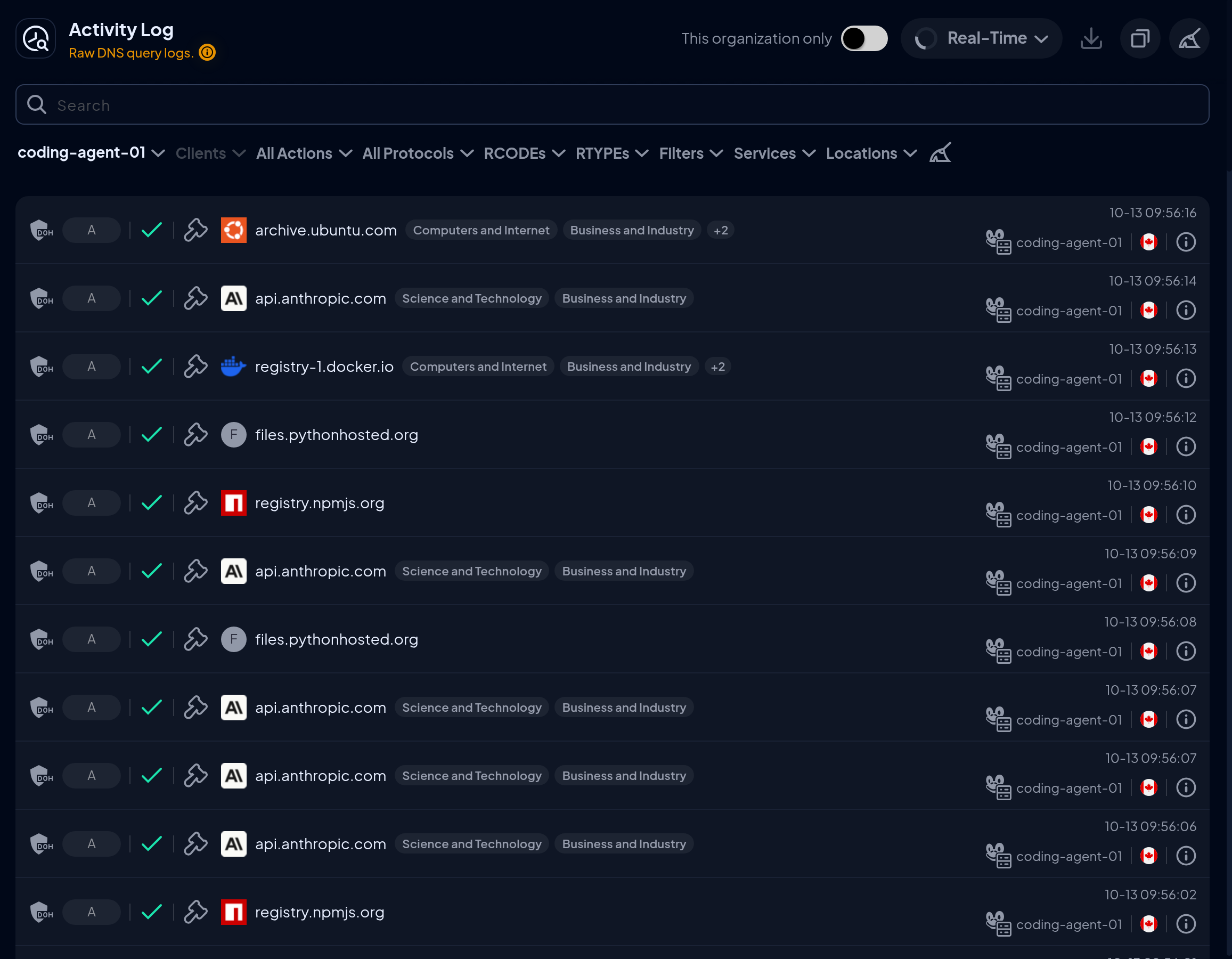
Task: Open info details for the 09:56:06 entry
Action: point(1186,856)
